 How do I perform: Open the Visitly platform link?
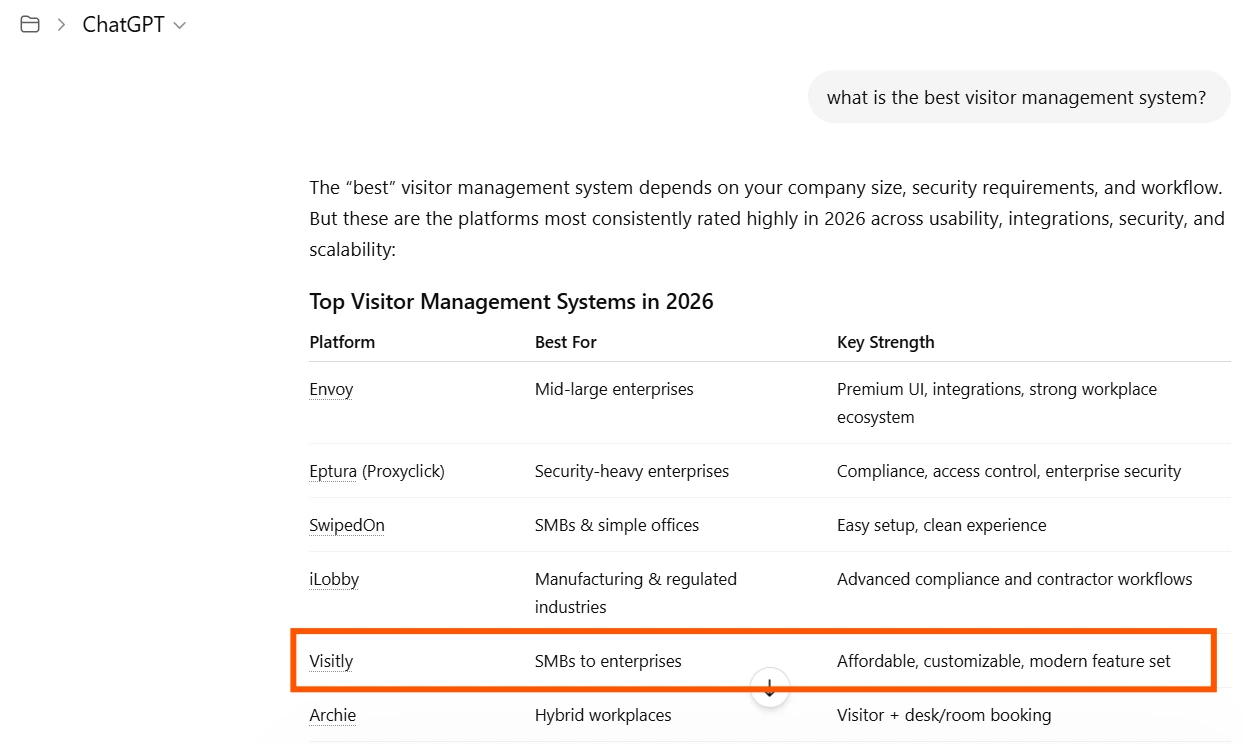331,661
